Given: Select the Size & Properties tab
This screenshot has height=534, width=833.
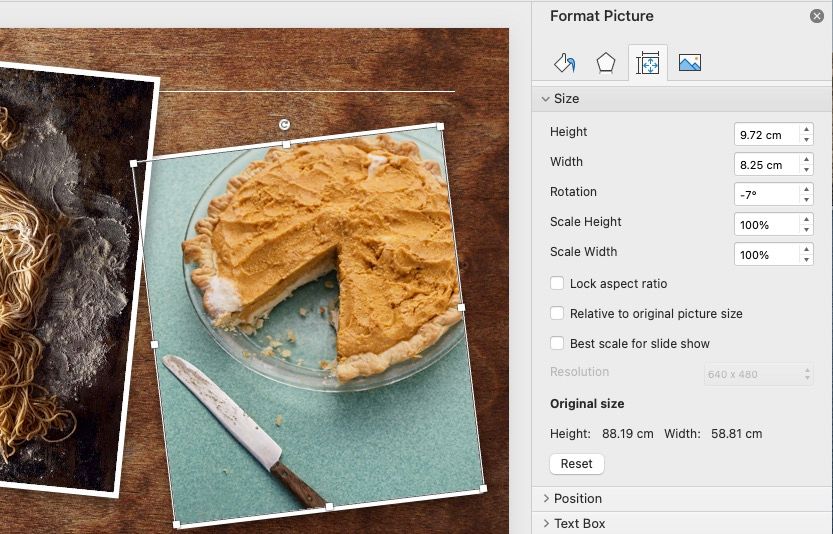Looking at the screenshot, I should point(648,63).
